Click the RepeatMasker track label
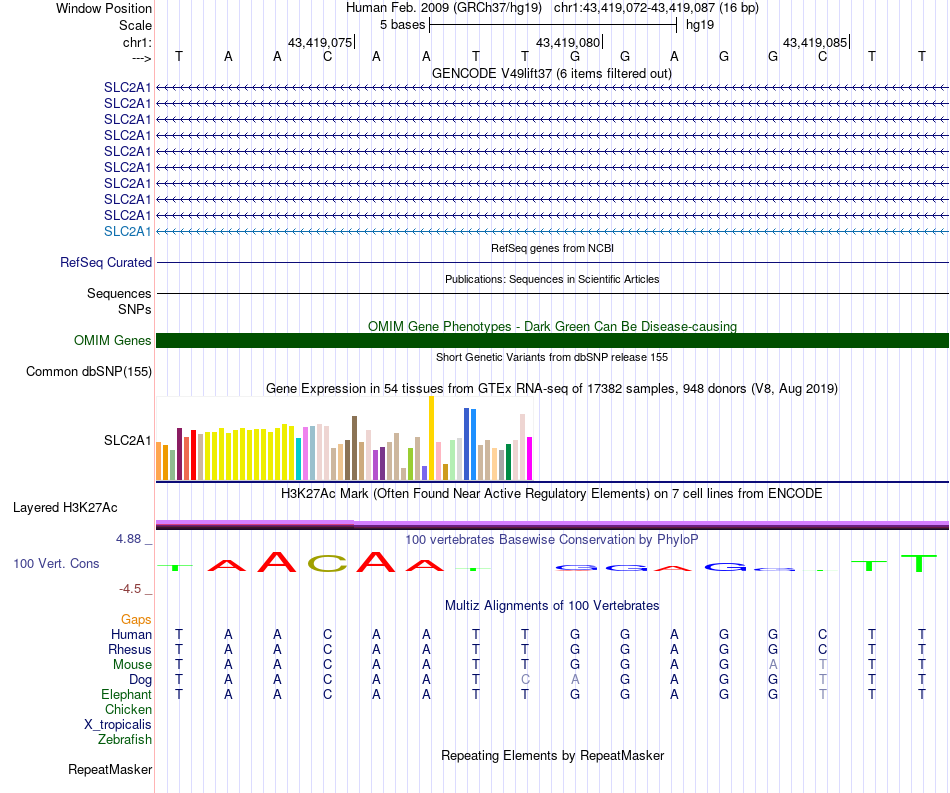This screenshot has width=950, height=793. (x=110, y=769)
